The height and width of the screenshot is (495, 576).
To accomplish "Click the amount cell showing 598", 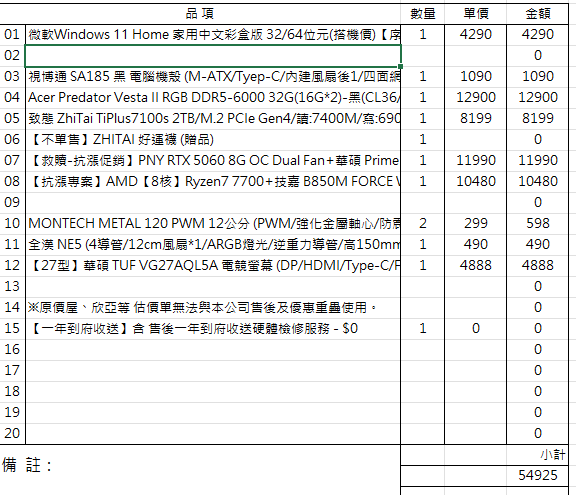I will point(537,224).
